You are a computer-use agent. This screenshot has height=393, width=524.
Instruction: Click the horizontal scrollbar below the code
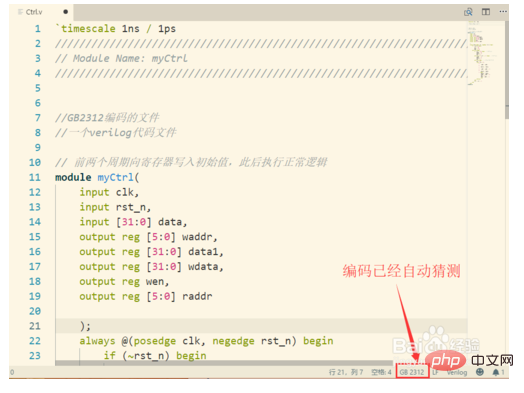tap(224, 363)
